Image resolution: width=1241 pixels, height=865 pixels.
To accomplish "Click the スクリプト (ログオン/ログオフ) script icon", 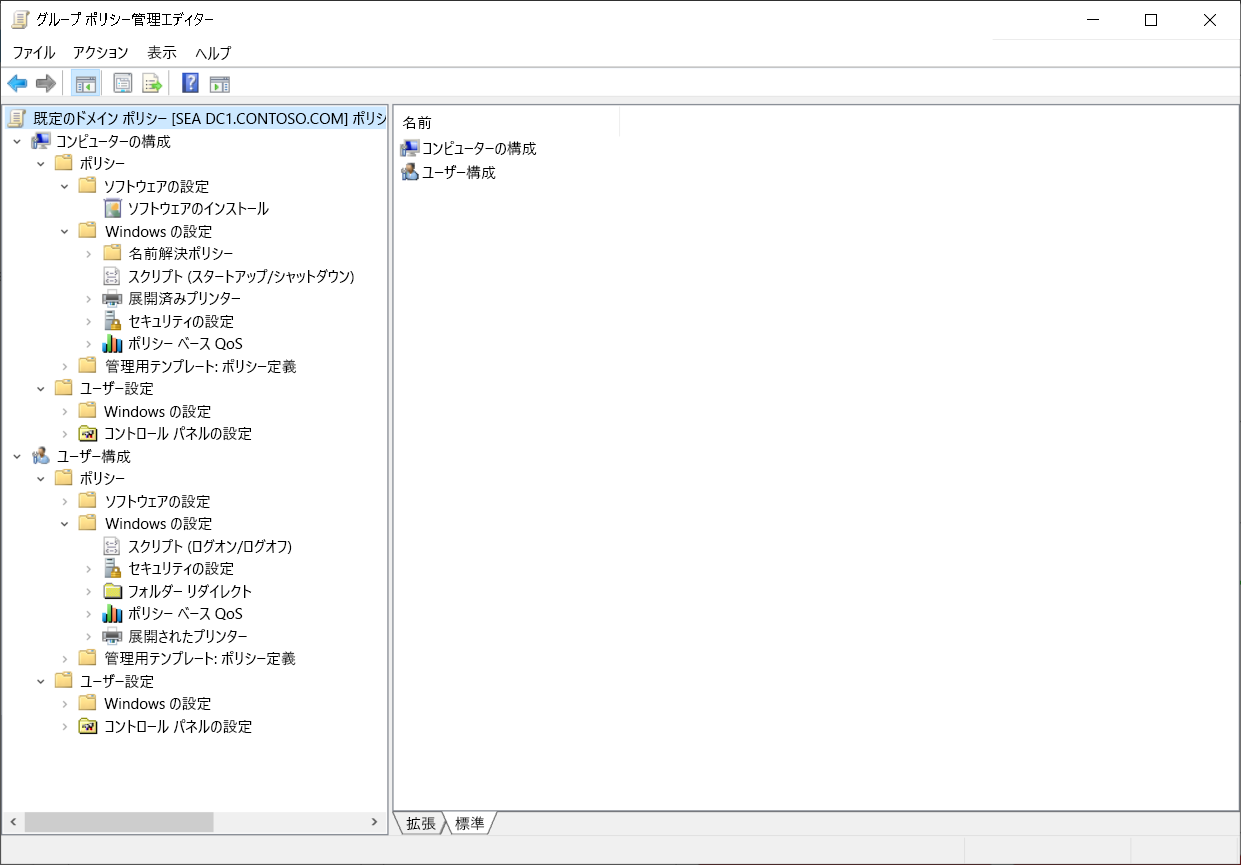I will (x=113, y=546).
